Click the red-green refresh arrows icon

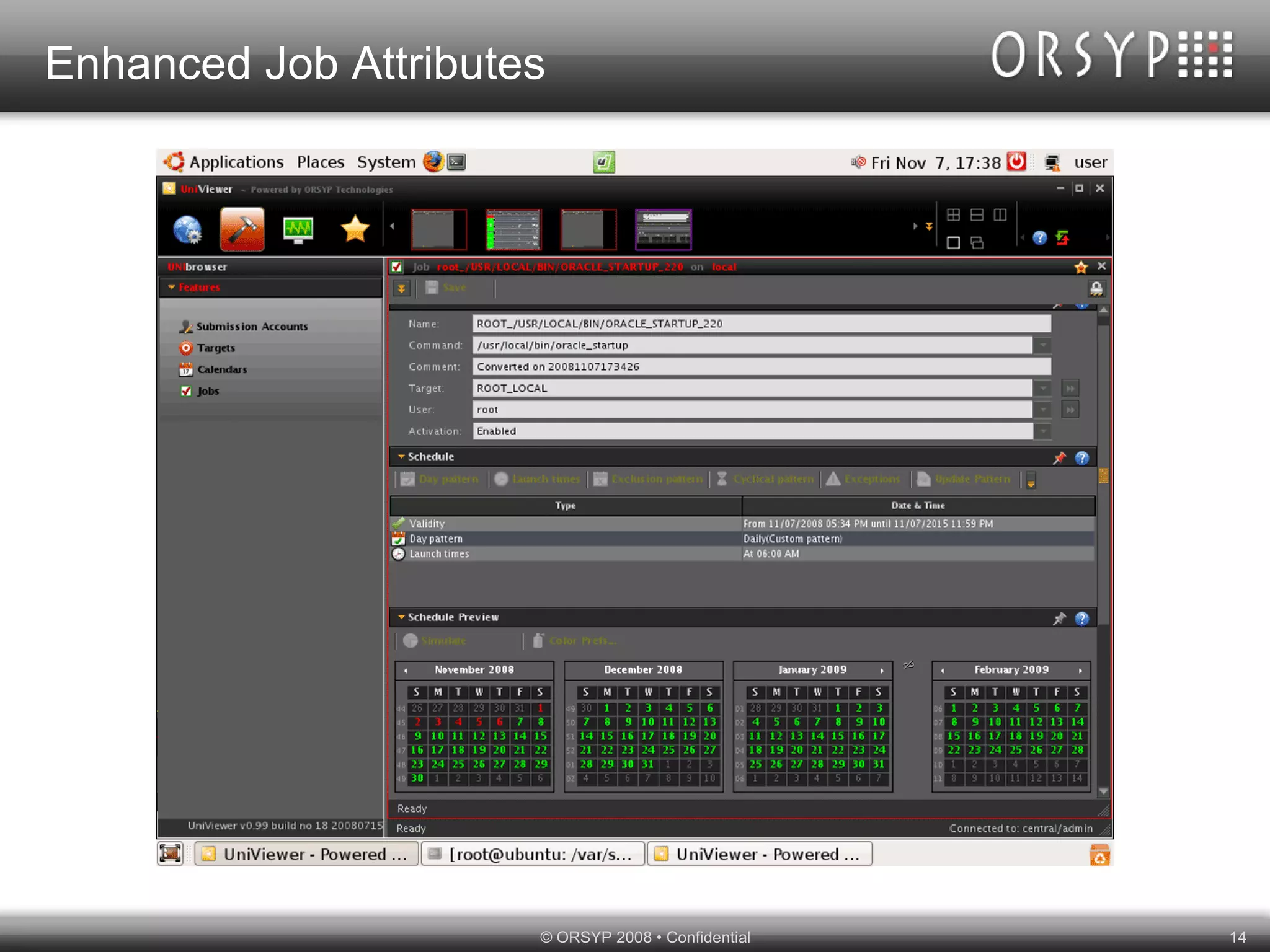click(1062, 238)
